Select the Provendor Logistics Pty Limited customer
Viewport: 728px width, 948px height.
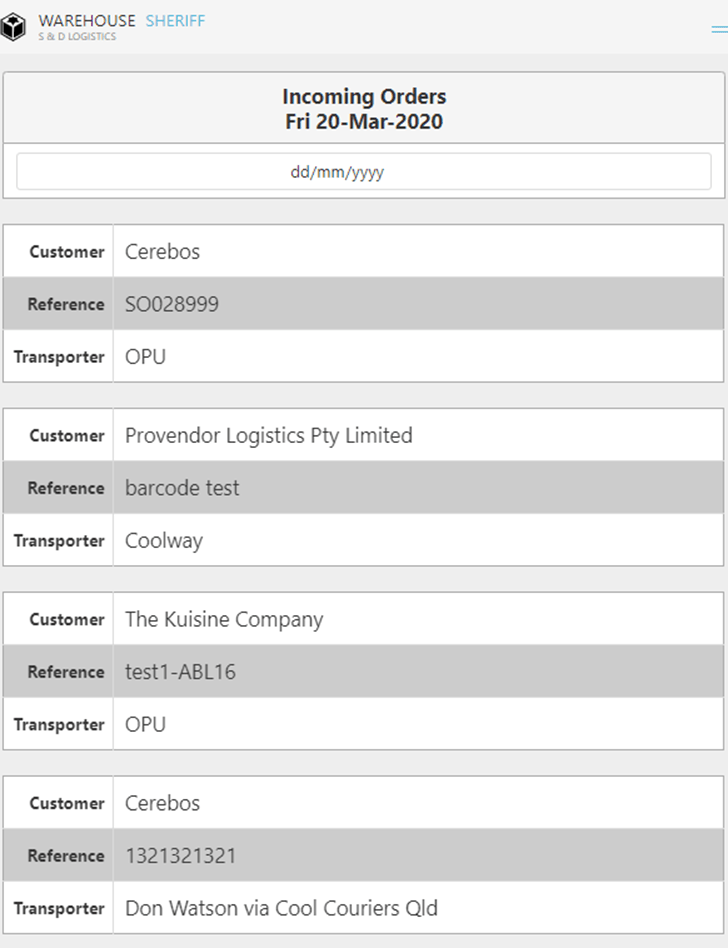268,436
